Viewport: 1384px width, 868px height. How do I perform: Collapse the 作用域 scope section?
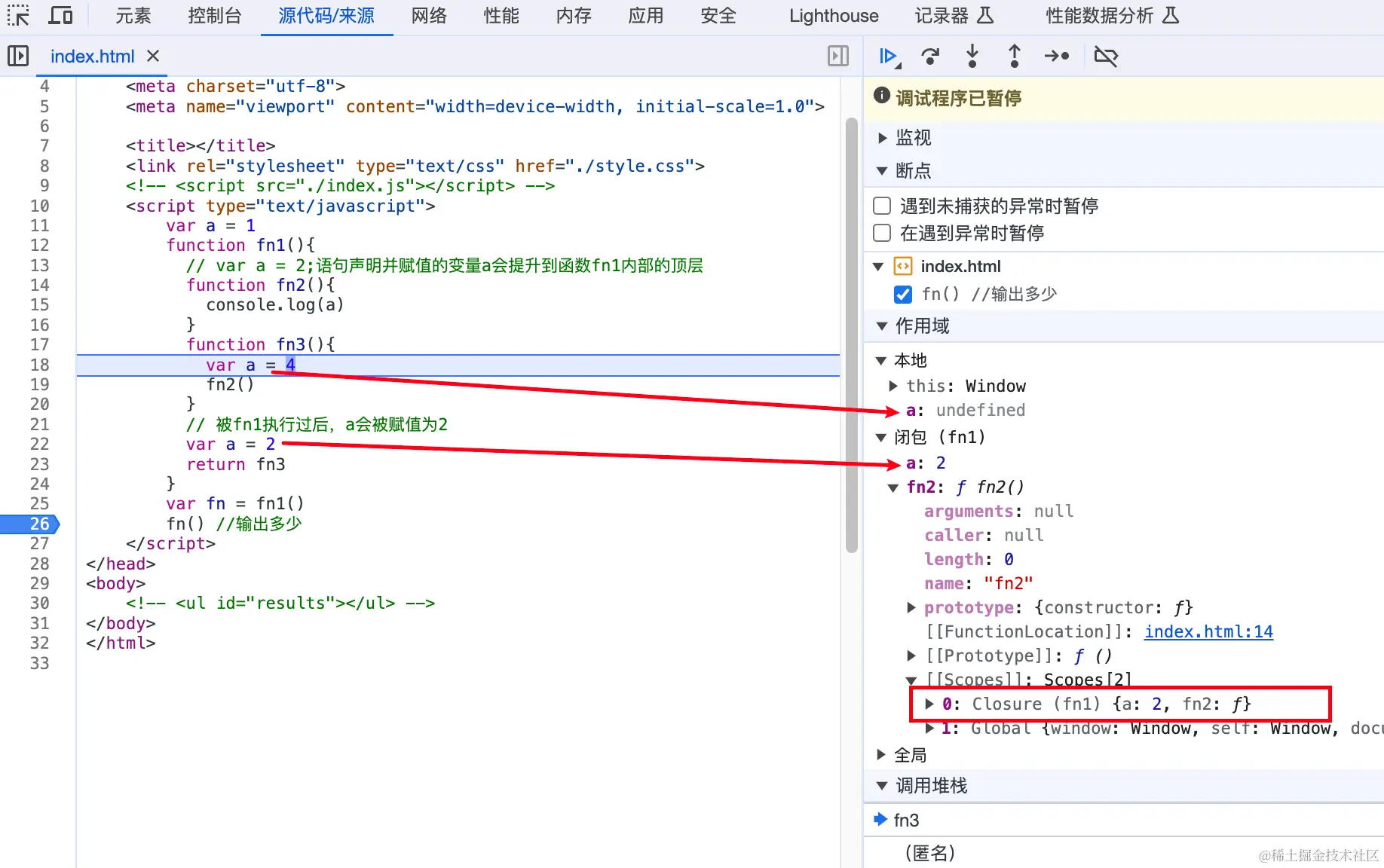tap(882, 326)
